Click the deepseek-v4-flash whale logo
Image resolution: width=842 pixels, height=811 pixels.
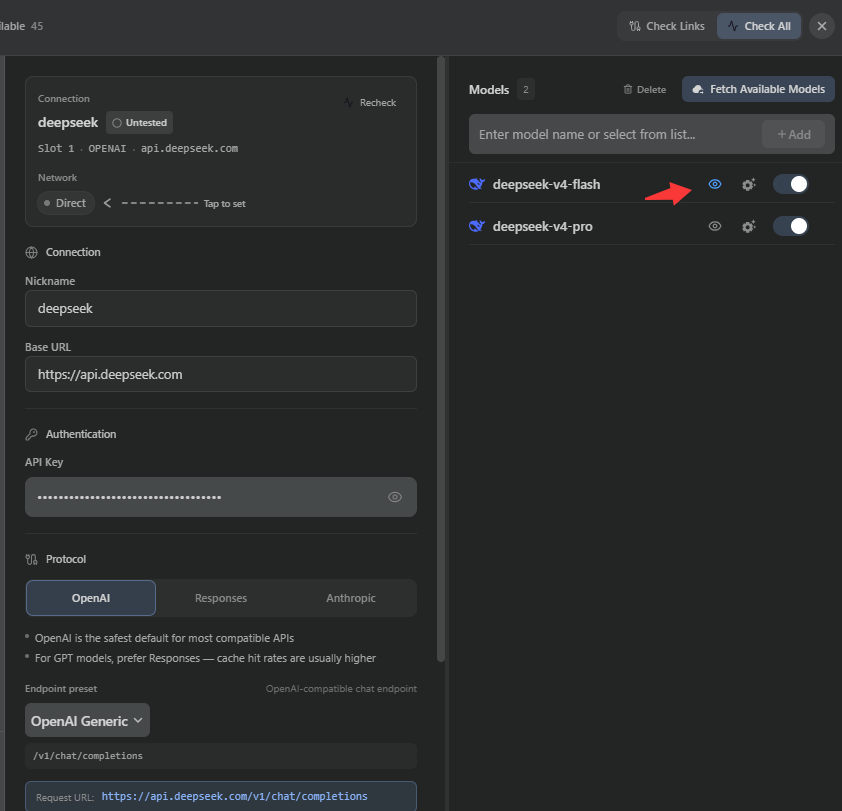(x=477, y=184)
